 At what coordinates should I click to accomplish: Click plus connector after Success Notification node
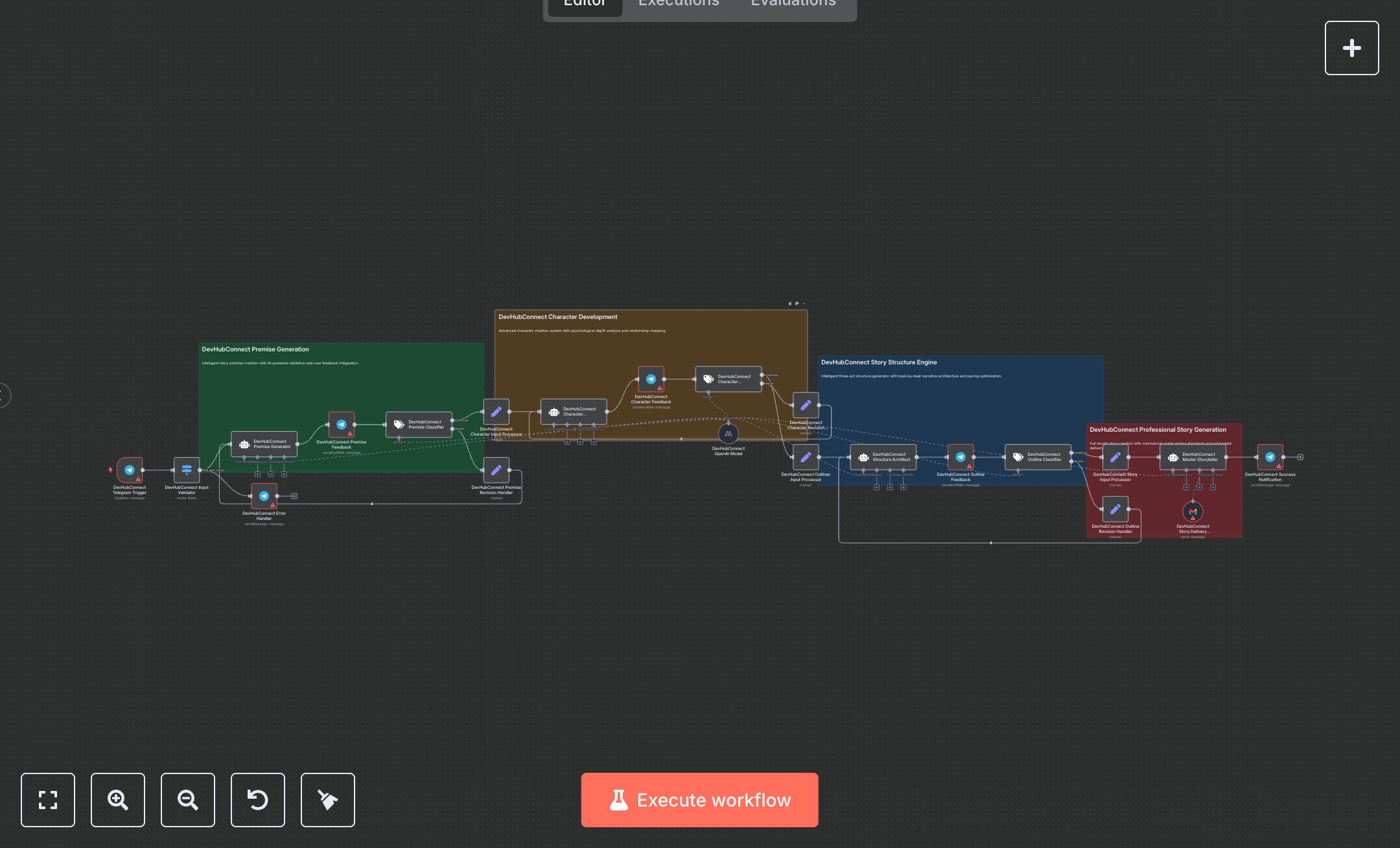1300,457
